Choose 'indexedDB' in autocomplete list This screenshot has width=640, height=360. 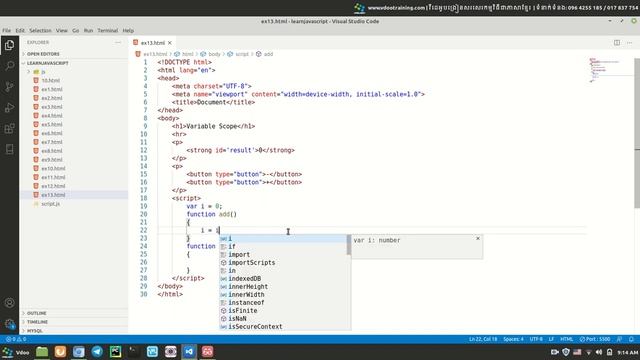pos(283,278)
